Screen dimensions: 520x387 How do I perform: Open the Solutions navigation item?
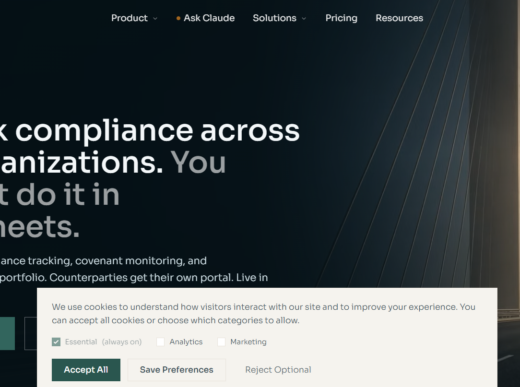[x=279, y=18]
